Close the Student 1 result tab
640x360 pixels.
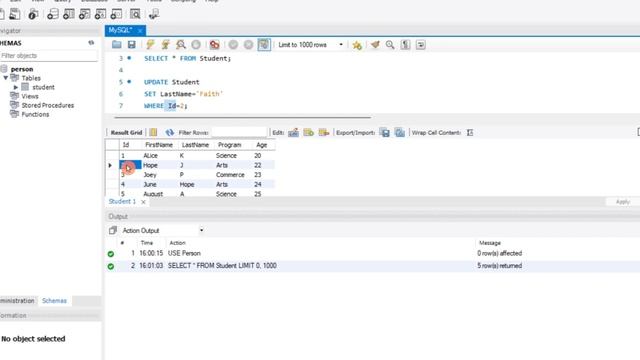point(143,202)
